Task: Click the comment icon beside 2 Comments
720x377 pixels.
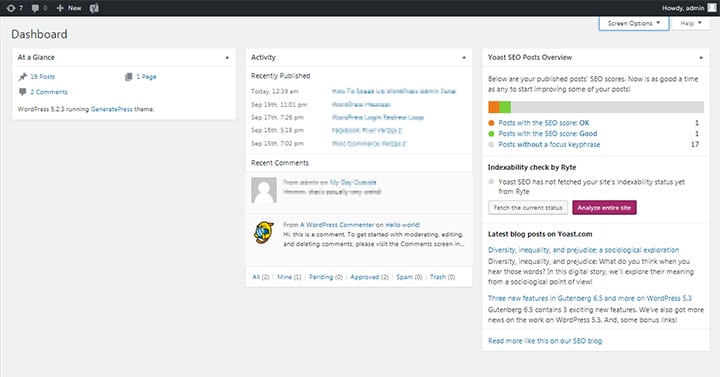Action: [22, 92]
